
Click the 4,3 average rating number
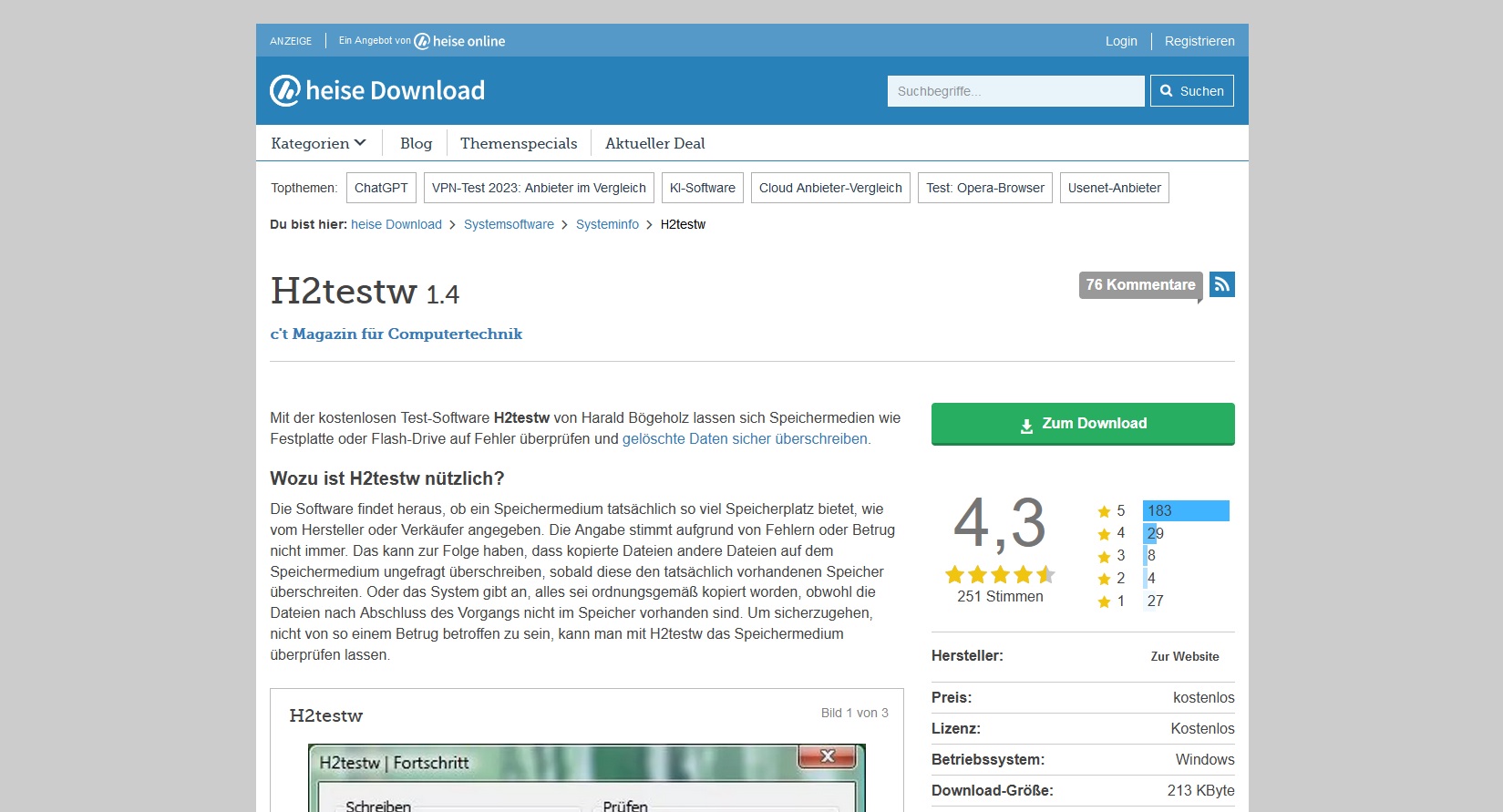pyautogui.click(x=1000, y=523)
